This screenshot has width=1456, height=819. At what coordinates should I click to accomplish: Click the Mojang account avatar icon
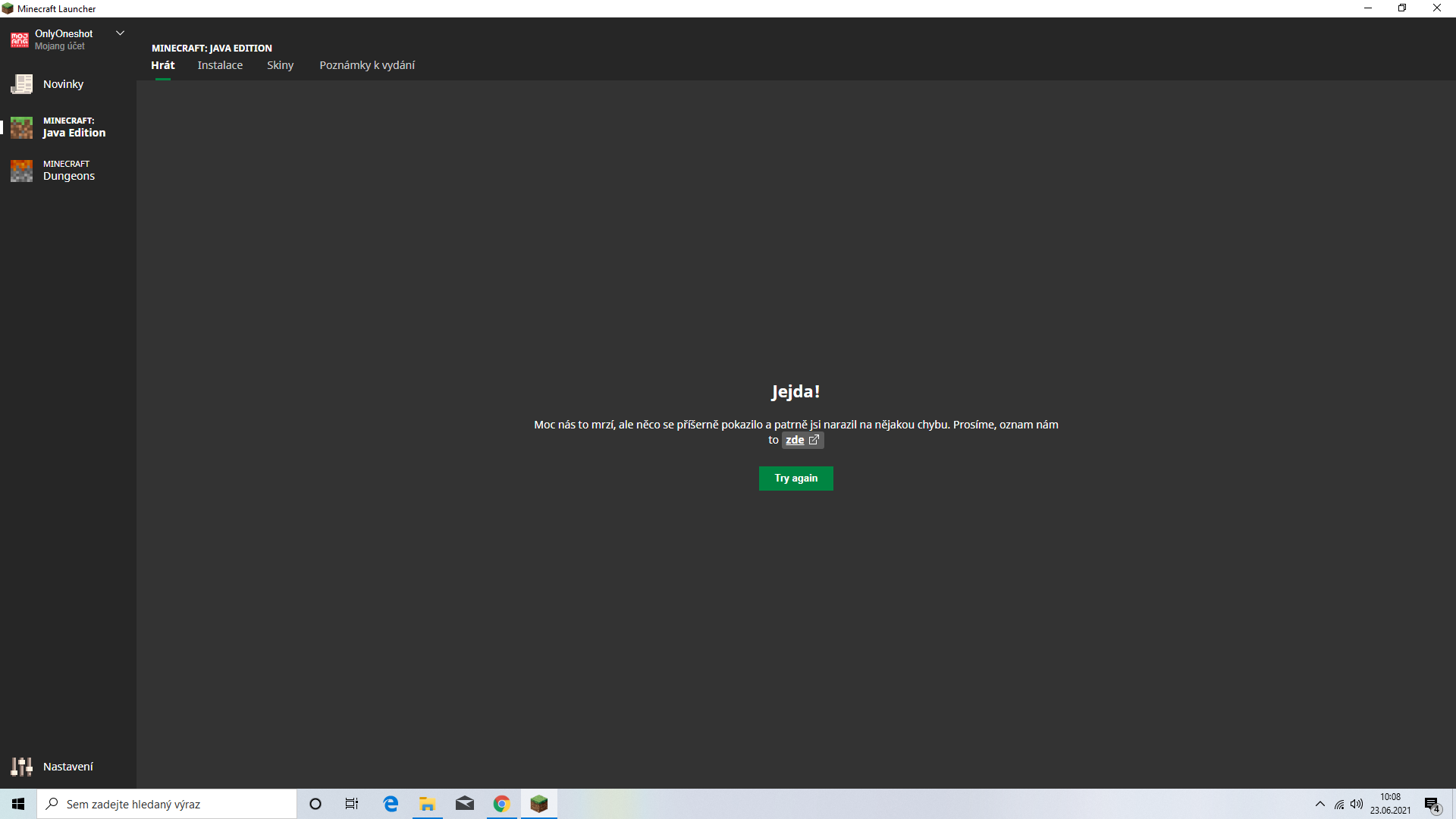[20, 40]
